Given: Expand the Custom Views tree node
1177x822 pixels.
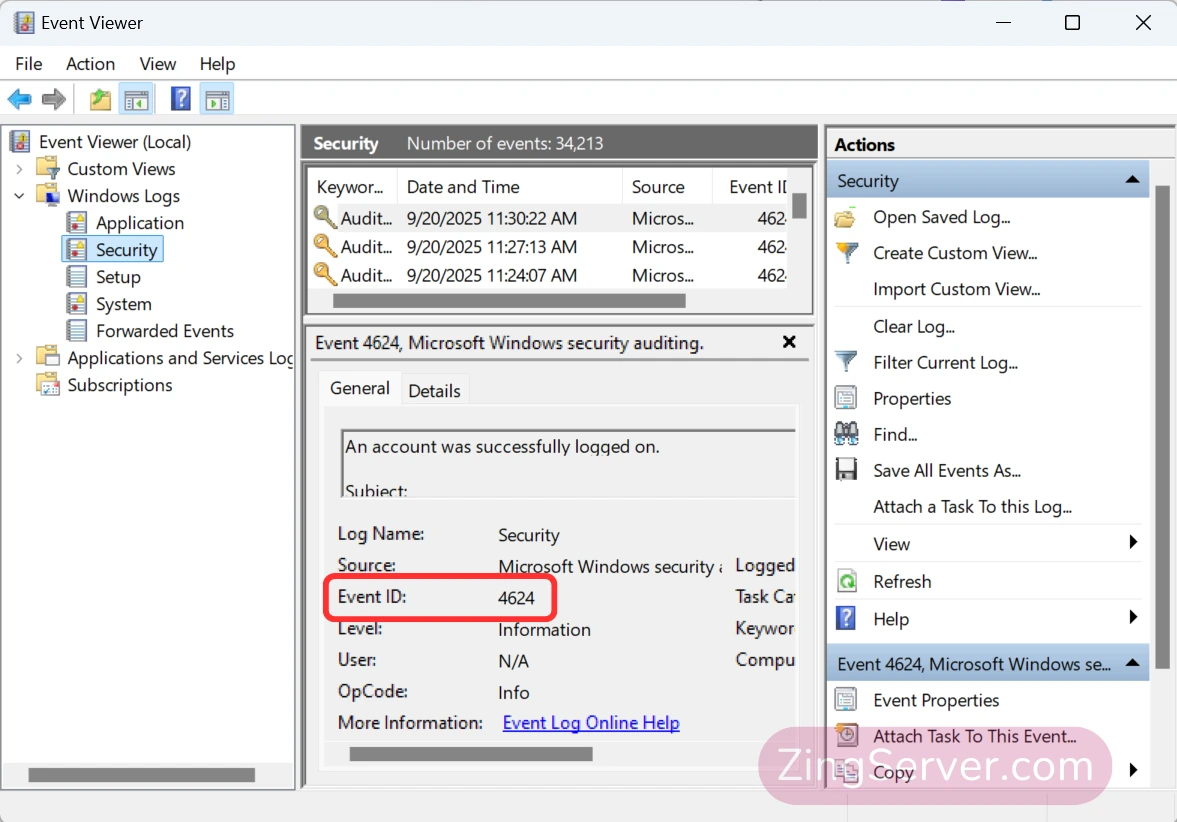Looking at the screenshot, I should pos(19,169).
